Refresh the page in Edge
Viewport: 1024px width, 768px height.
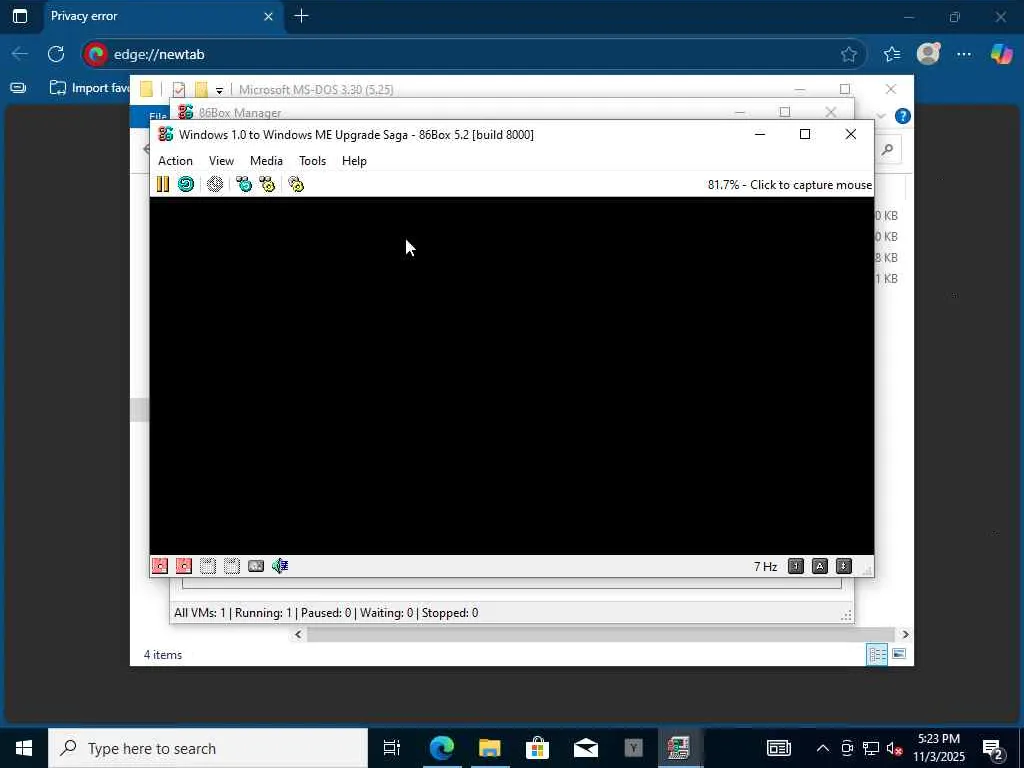point(56,54)
